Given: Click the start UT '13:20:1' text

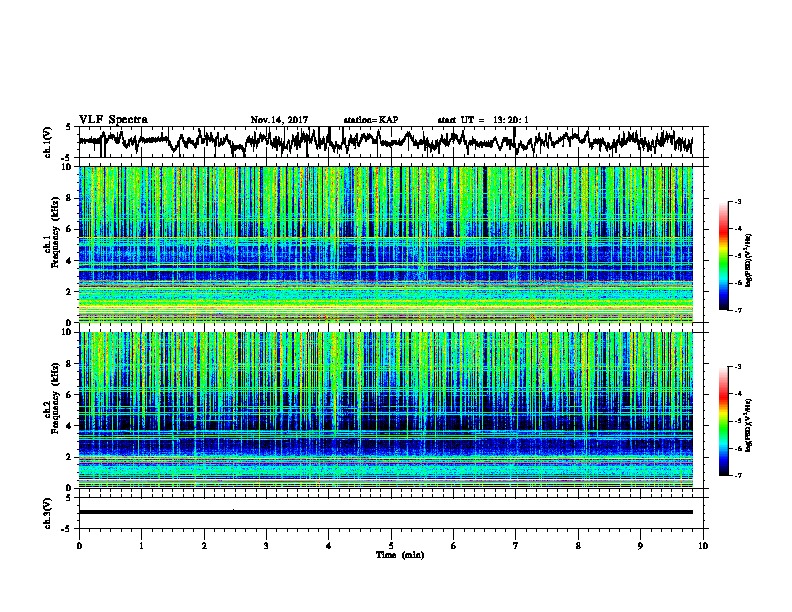Looking at the screenshot, I should [x=511, y=120].
